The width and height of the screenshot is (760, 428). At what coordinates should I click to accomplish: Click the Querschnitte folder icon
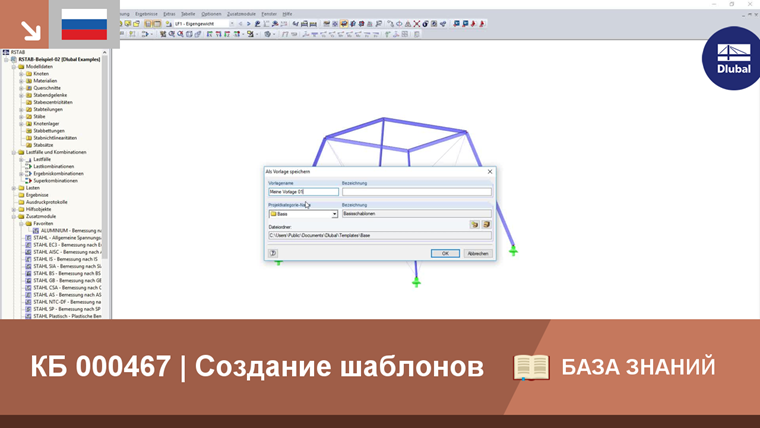coord(29,88)
